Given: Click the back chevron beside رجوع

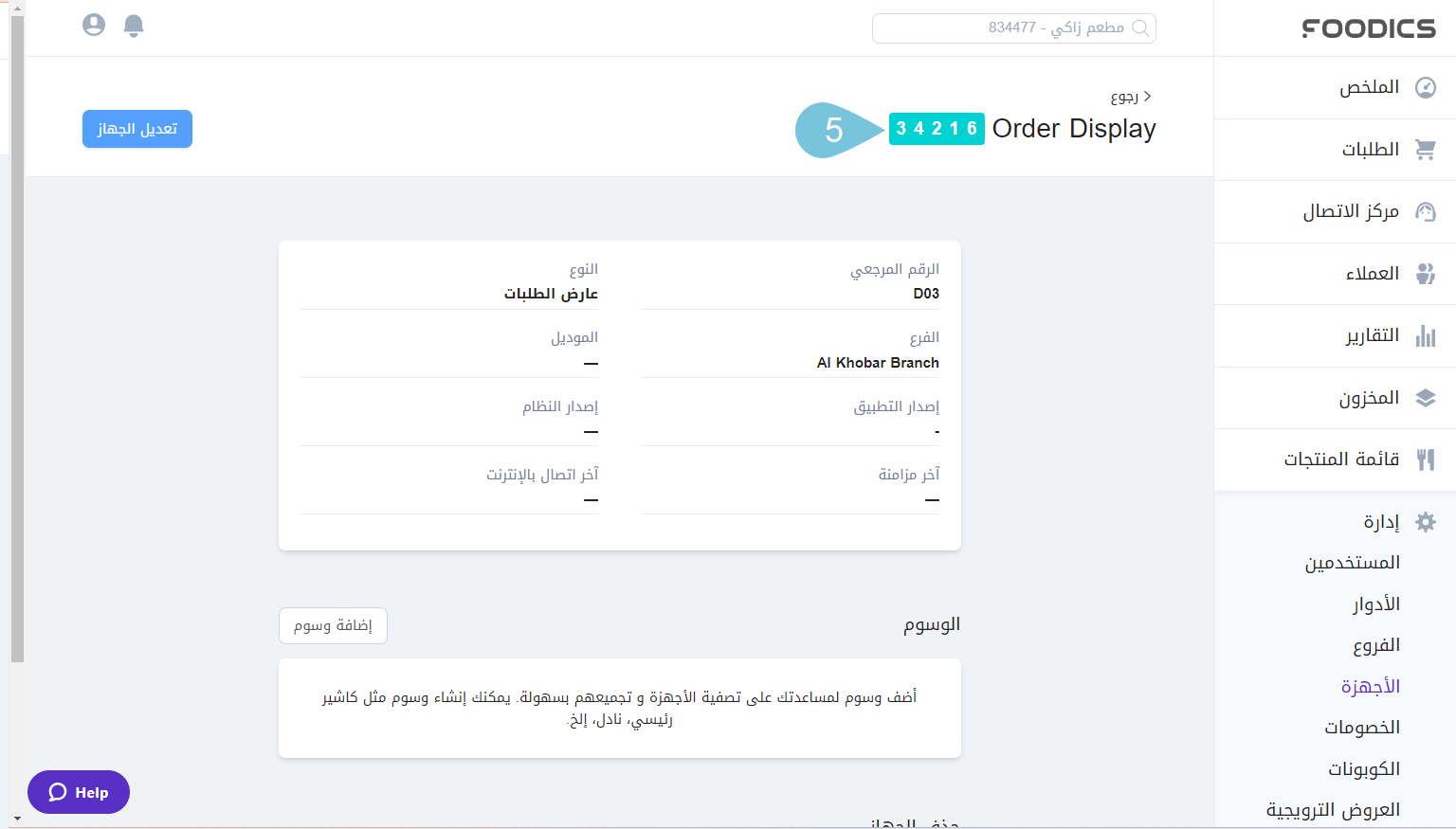Looking at the screenshot, I should click(1148, 97).
